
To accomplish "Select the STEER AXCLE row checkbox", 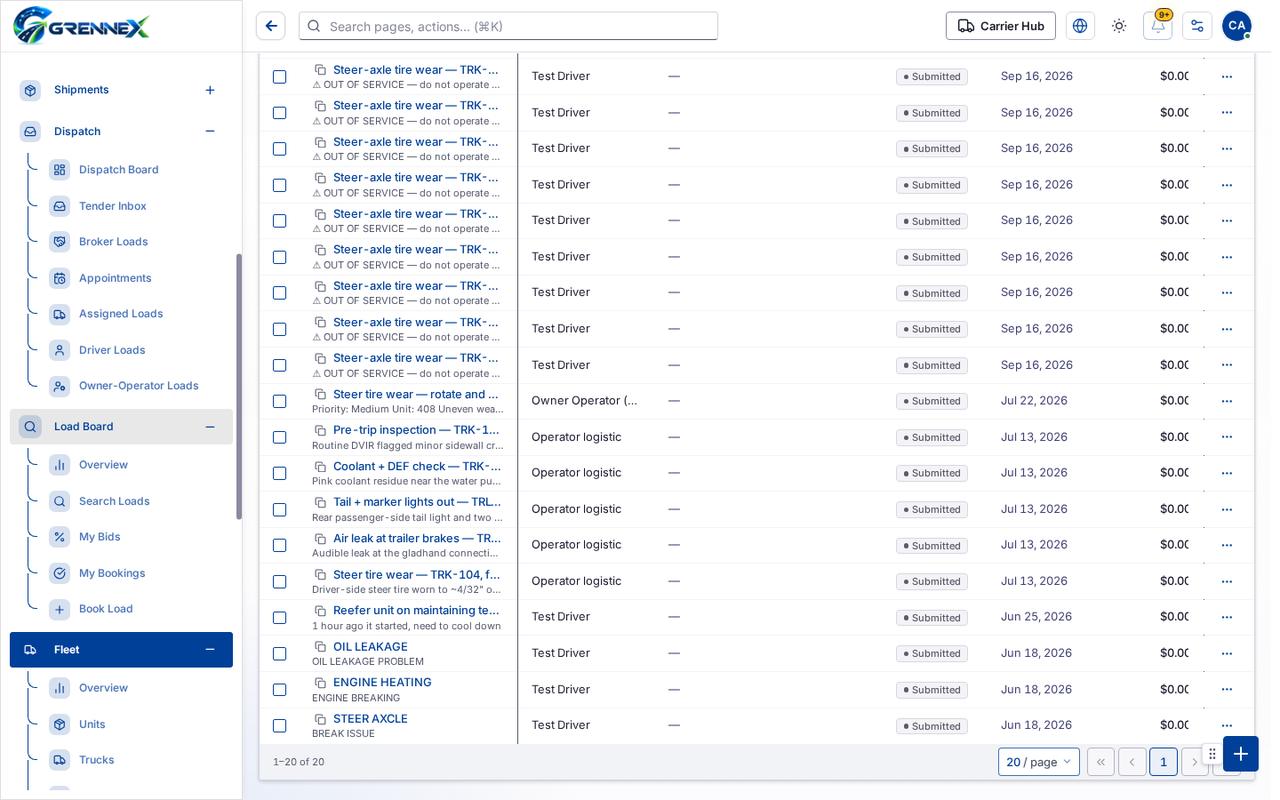I will (280, 726).
